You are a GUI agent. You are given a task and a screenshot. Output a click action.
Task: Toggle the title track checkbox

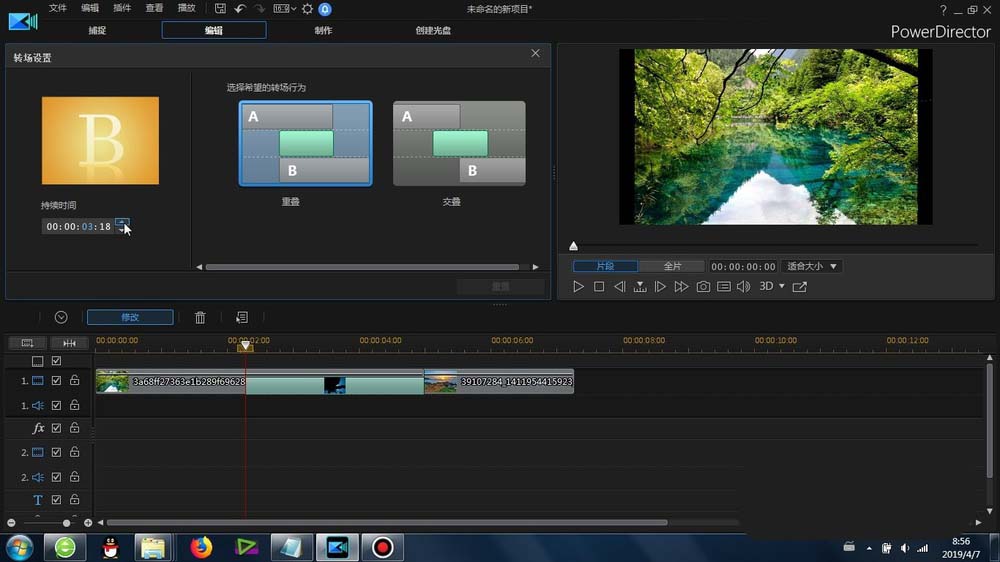pos(56,499)
